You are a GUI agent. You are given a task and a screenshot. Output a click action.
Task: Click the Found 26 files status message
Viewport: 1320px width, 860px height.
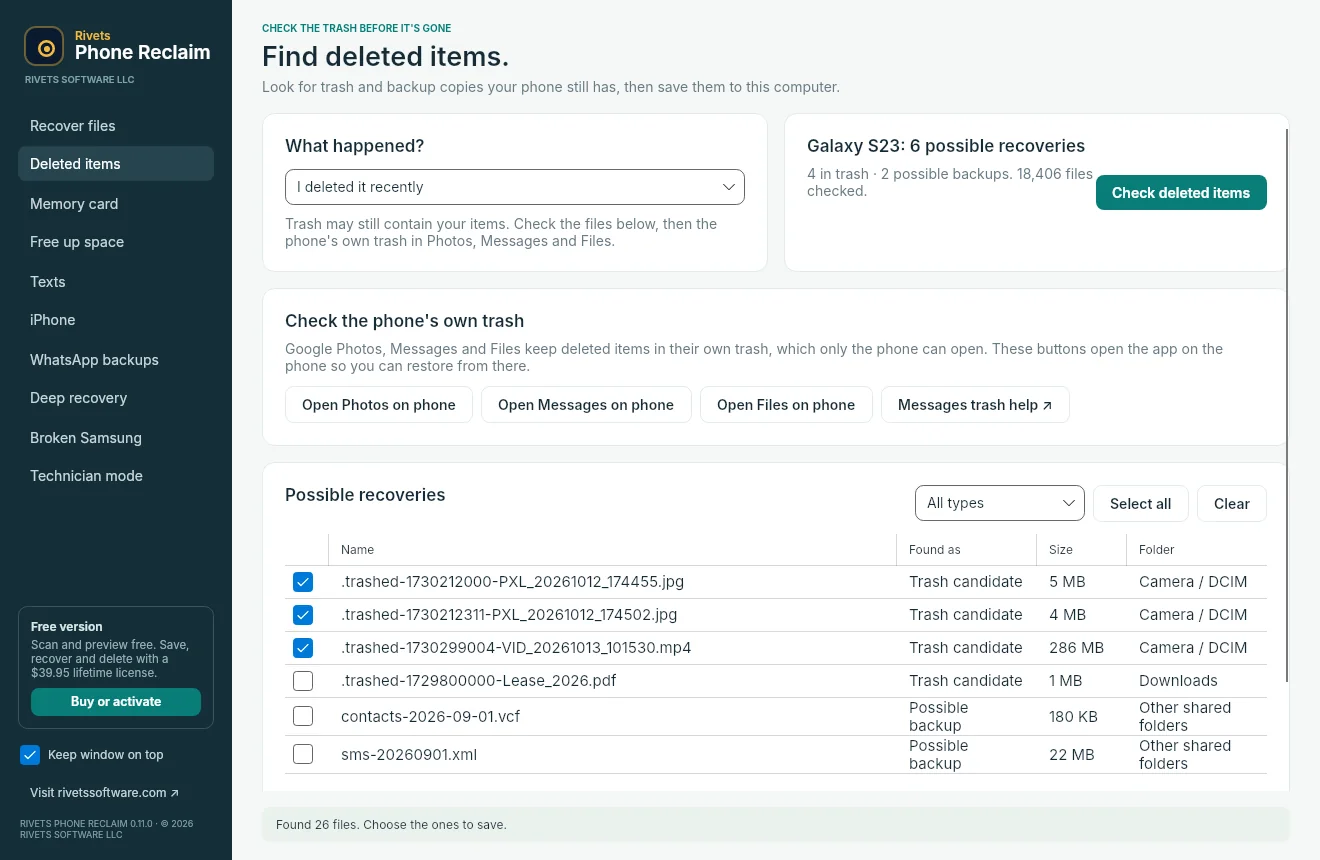pos(391,825)
